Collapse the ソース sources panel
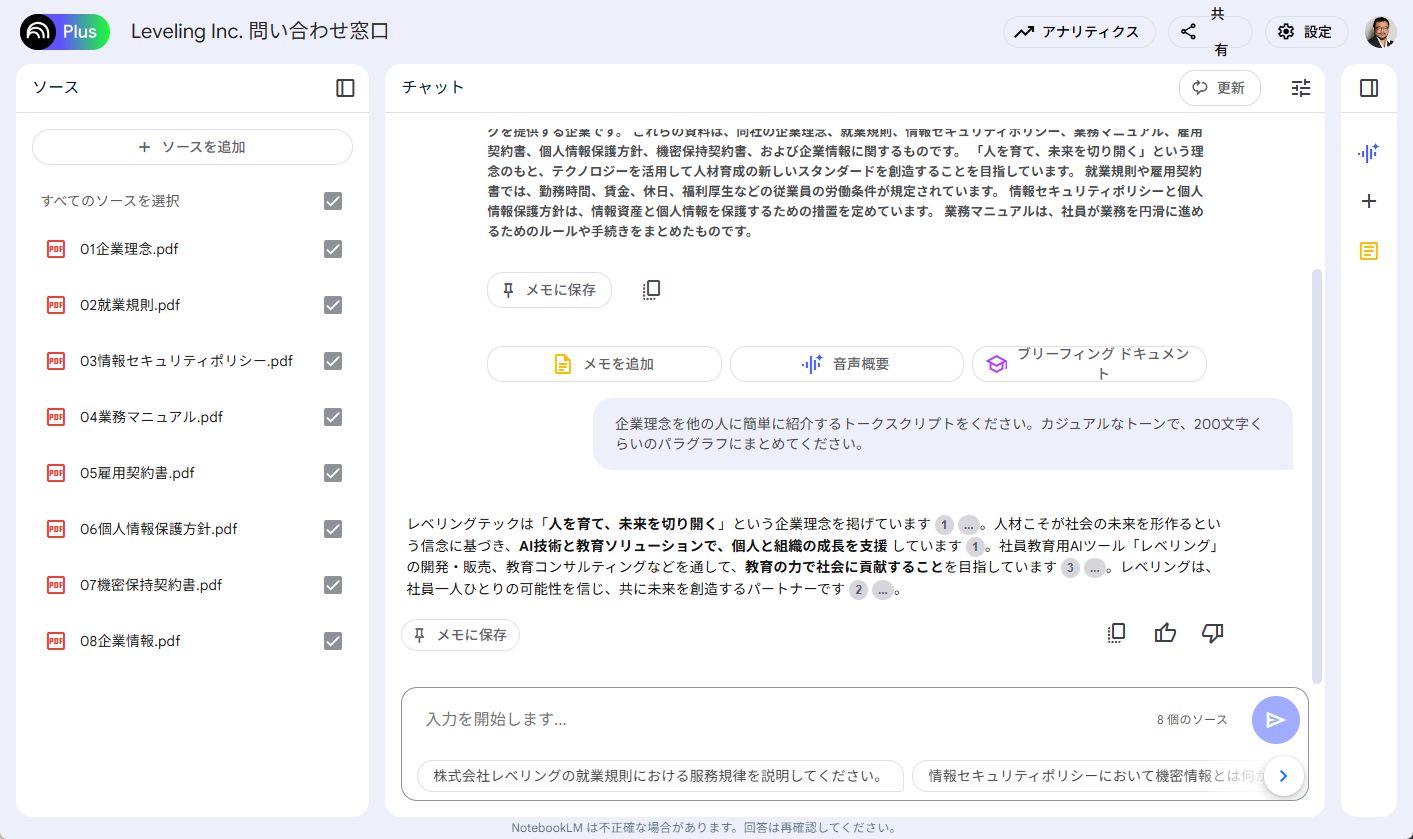The width and height of the screenshot is (1413, 839). click(x=344, y=88)
